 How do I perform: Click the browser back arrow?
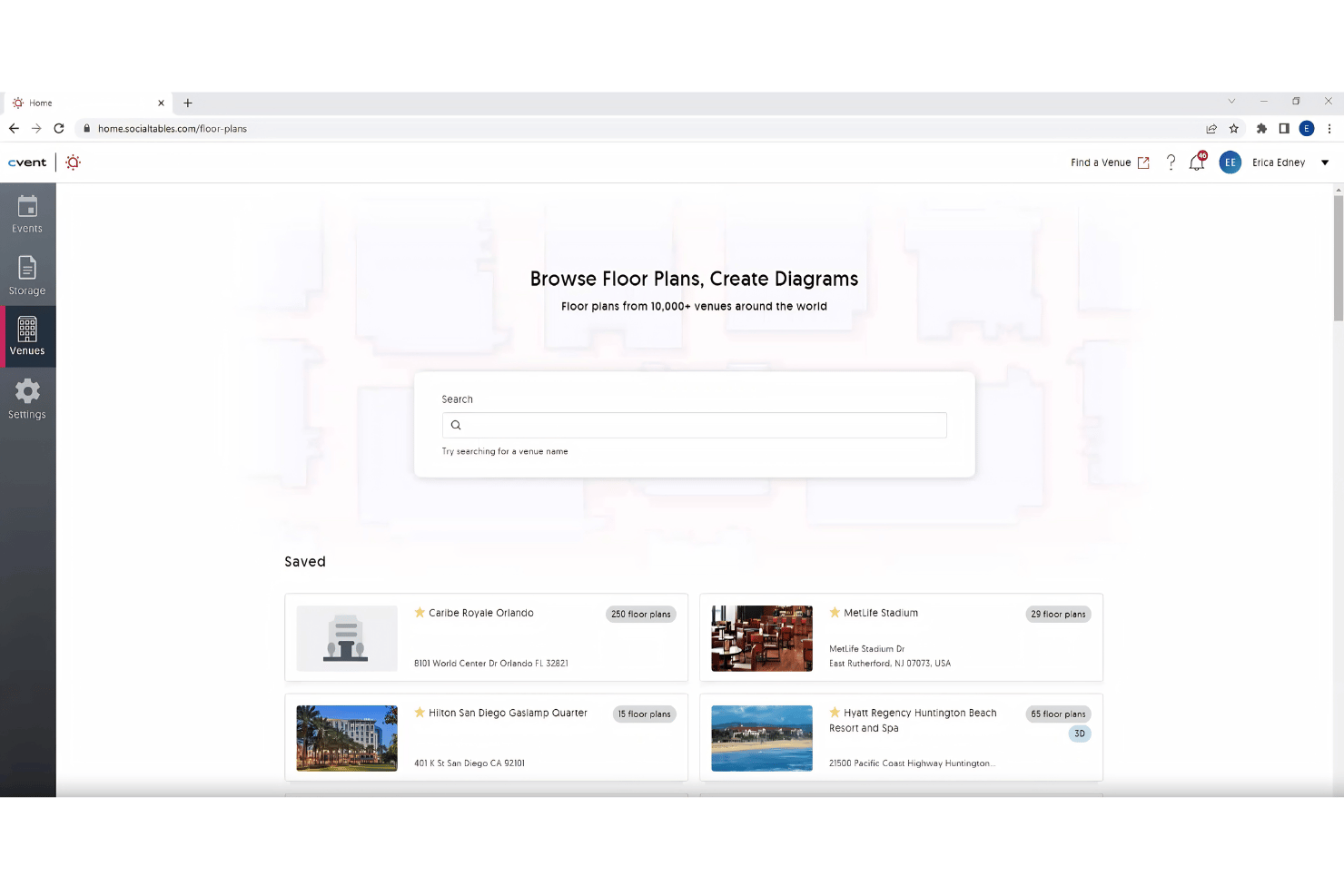14,128
